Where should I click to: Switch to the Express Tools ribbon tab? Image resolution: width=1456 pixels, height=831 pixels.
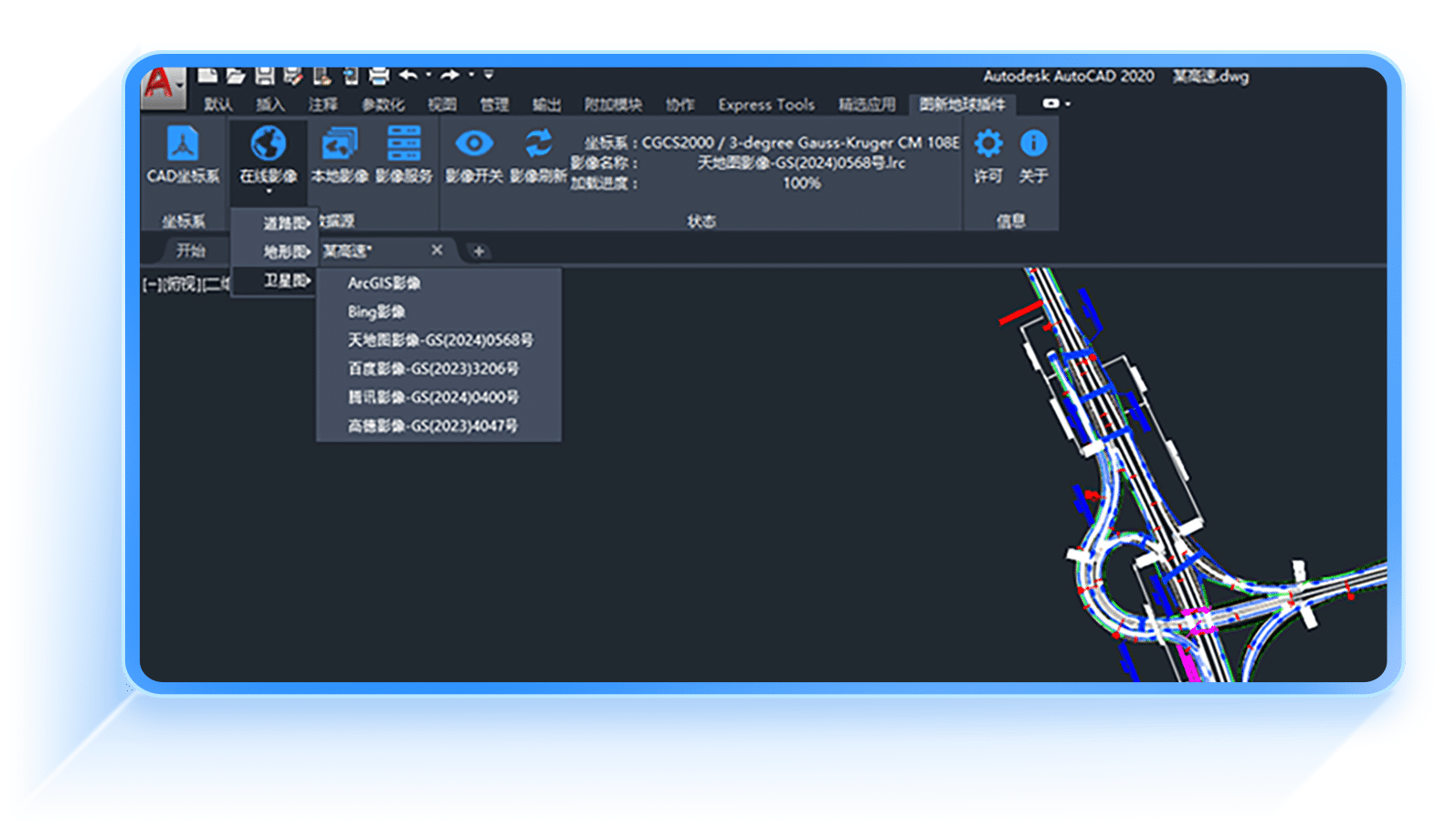pyautogui.click(x=765, y=105)
